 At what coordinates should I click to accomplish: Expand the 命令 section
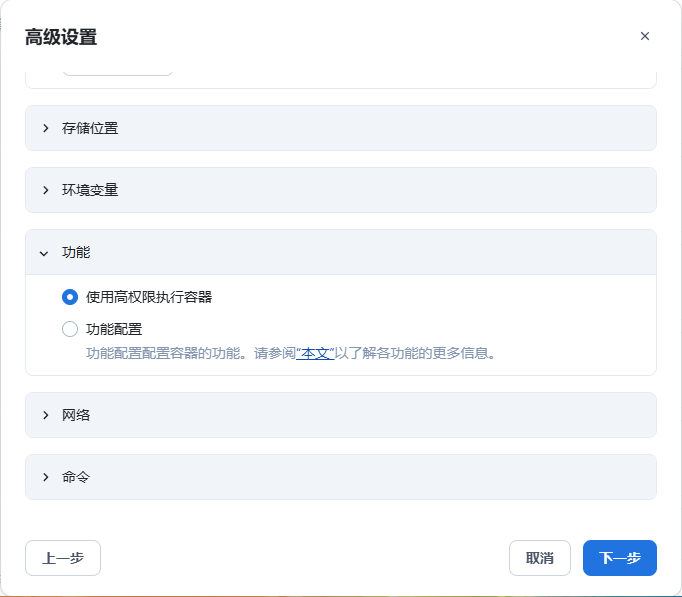coord(341,477)
